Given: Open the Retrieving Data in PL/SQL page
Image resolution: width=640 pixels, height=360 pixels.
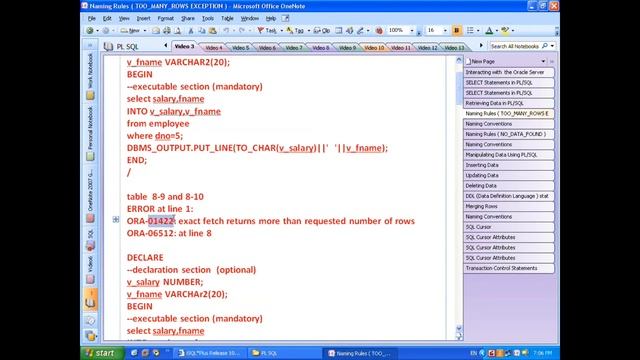Looking at the screenshot, I should point(509,103).
